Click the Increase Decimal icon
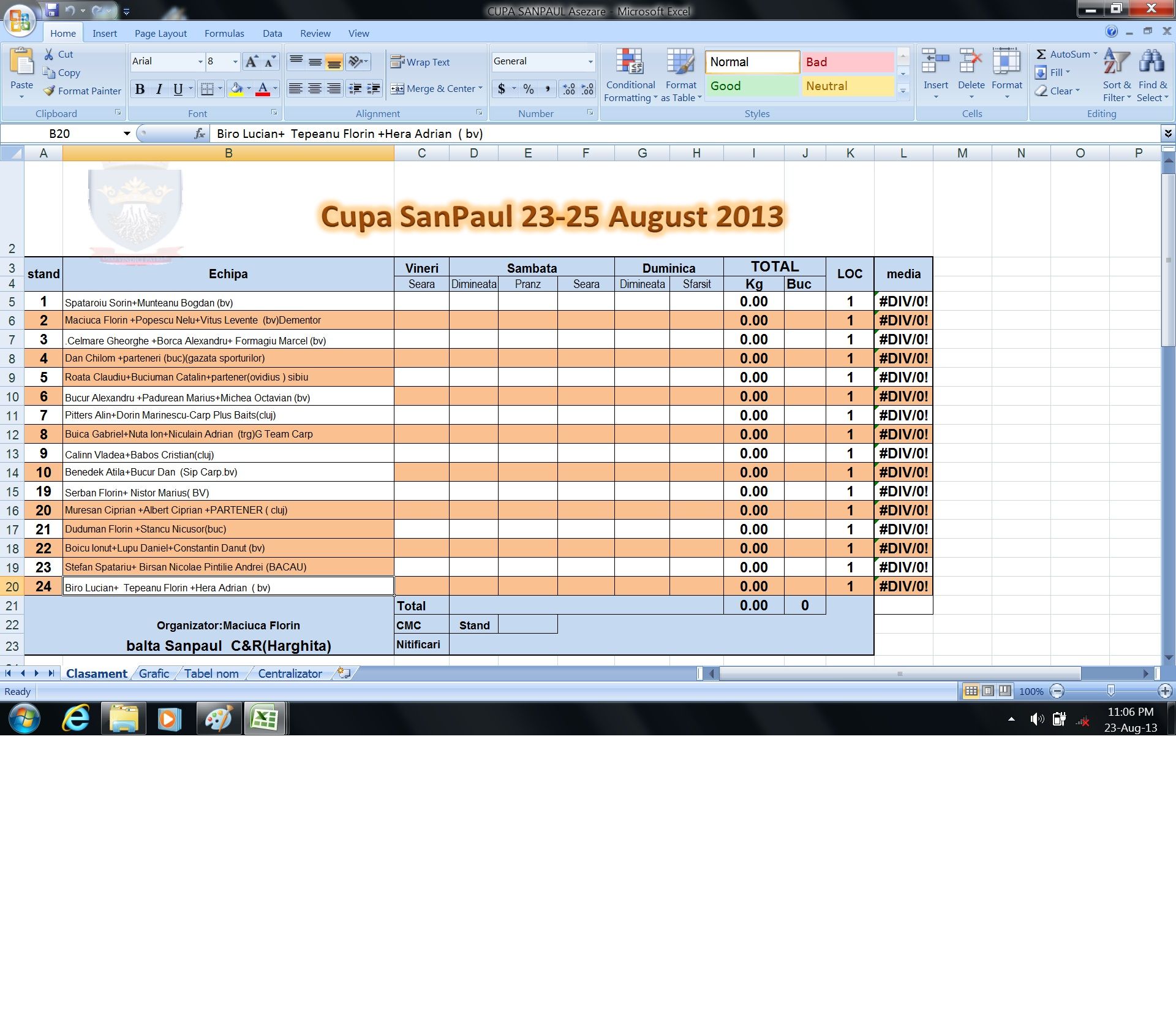This screenshot has width=1176, height=1035. (569, 89)
